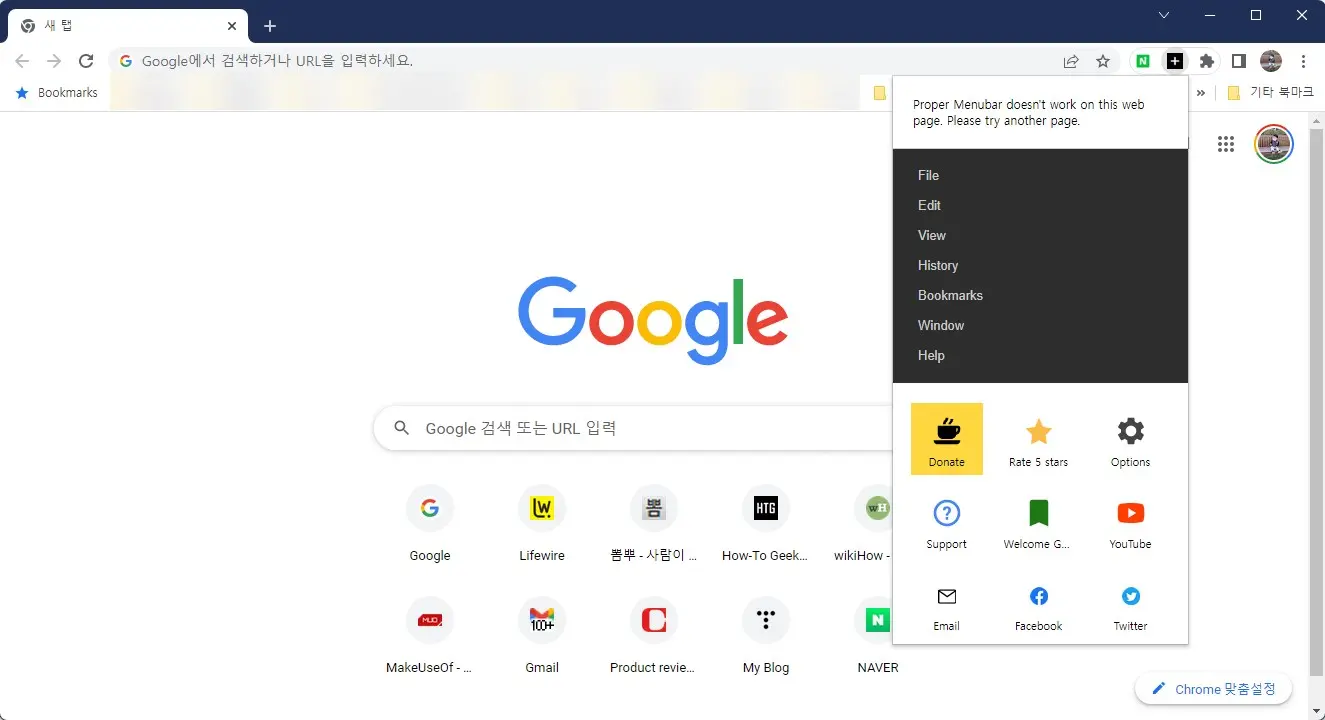Click the Donate coffee cup icon

(x=946, y=431)
